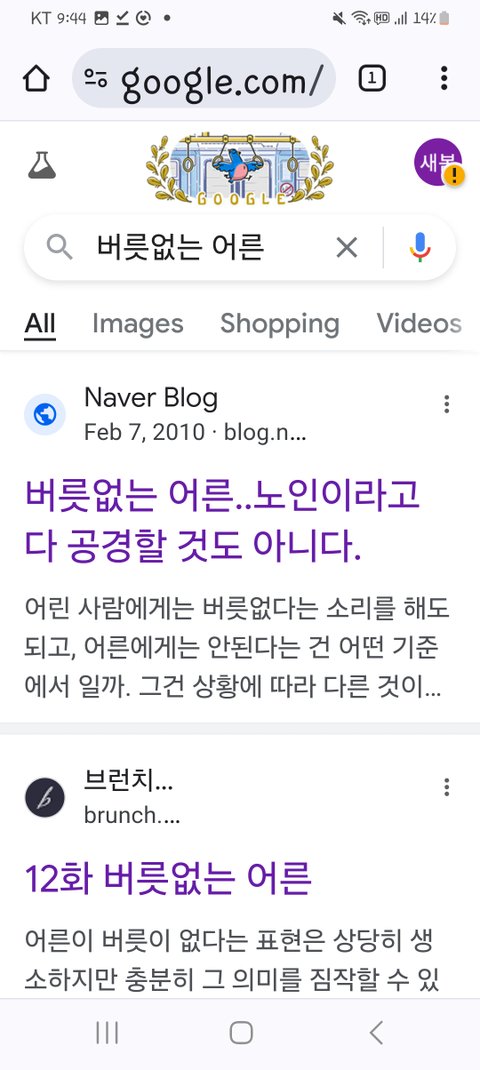The image size is (480, 1070).
Task: Clear the search query with X icon
Action: coord(347,248)
